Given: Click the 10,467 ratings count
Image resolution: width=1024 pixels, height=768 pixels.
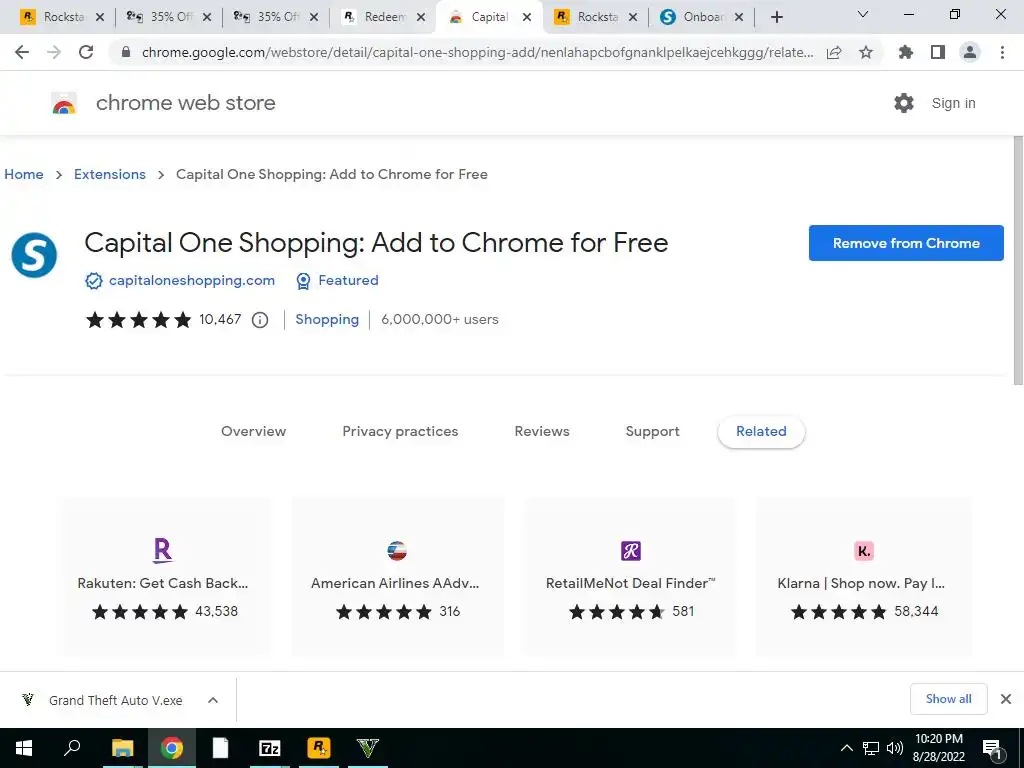Looking at the screenshot, I should [x=220, y=319].
